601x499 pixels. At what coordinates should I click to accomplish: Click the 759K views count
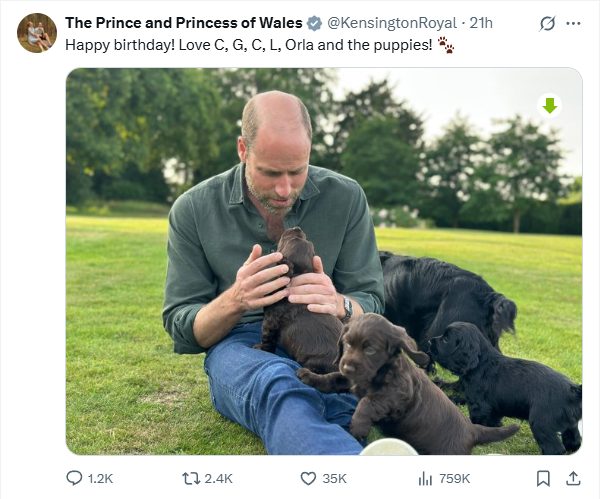[455, 478]
